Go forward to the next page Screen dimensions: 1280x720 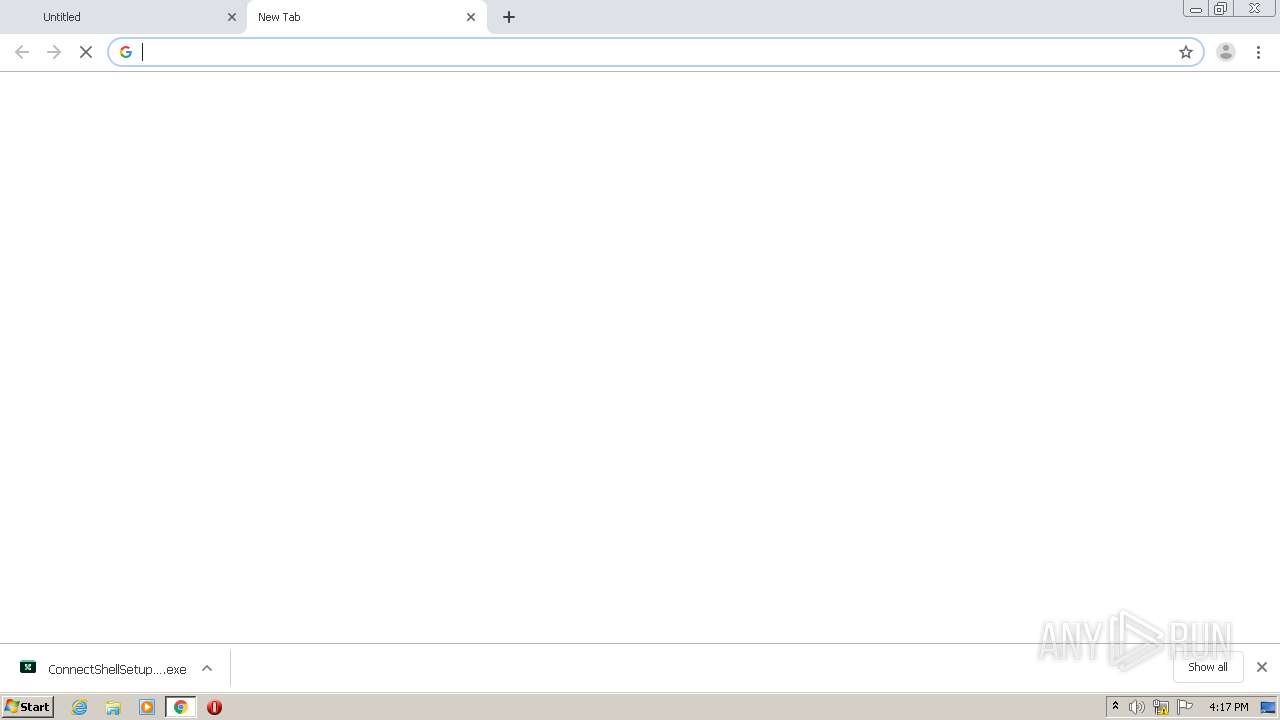(54, 52)
